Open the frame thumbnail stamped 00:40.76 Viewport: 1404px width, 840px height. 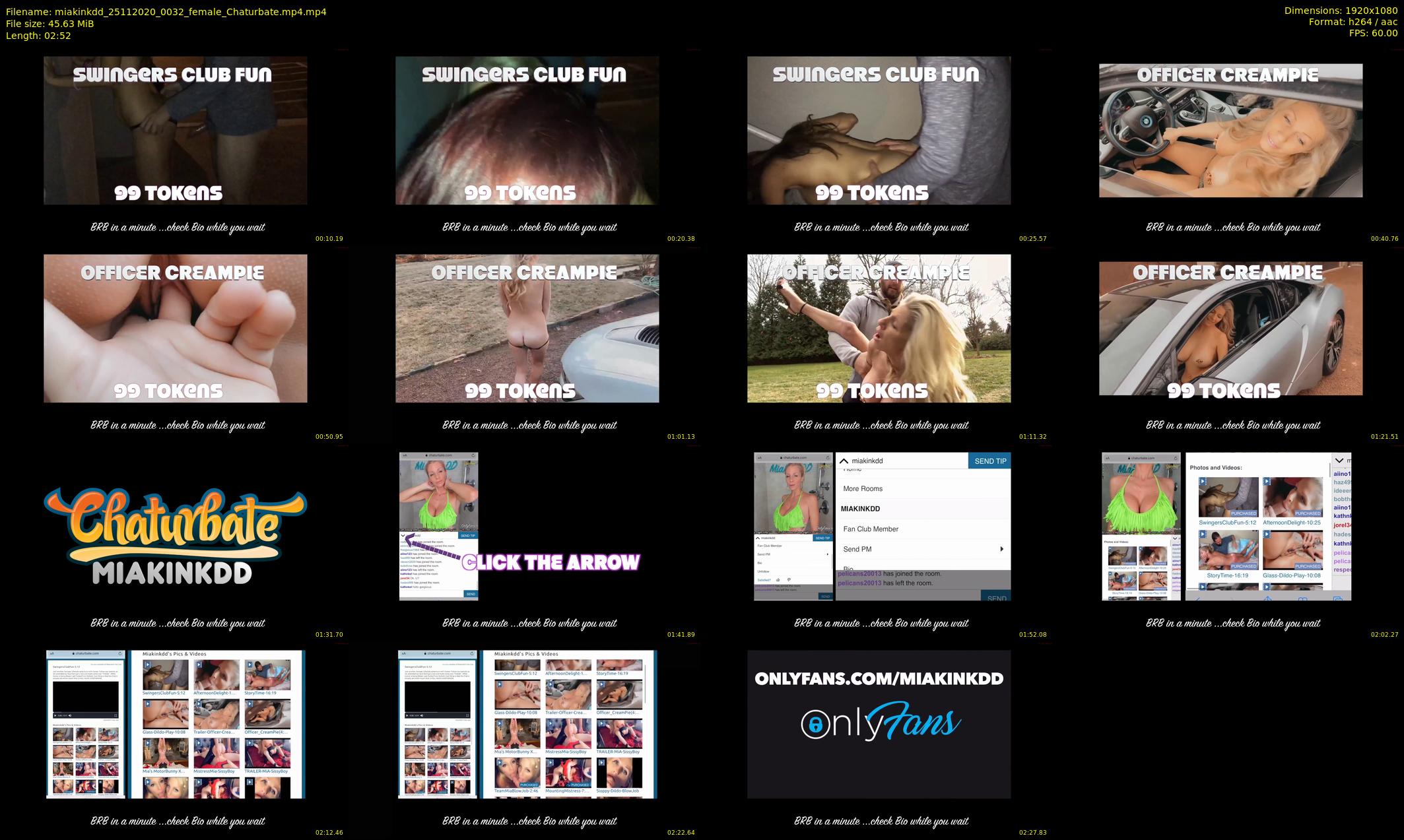(x=1231, y=131)
